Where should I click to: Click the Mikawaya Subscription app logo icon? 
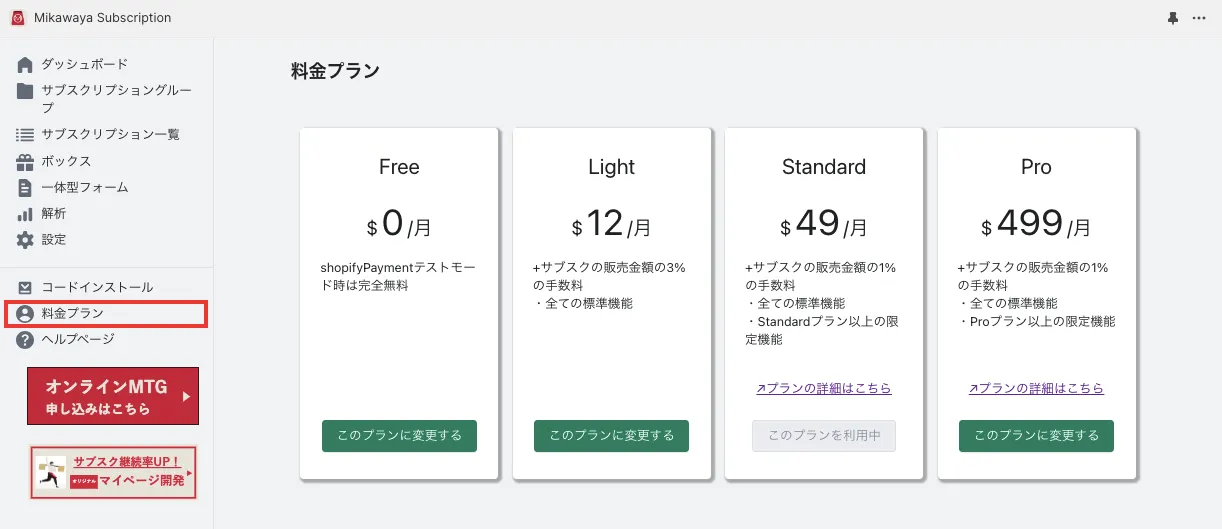17,17
